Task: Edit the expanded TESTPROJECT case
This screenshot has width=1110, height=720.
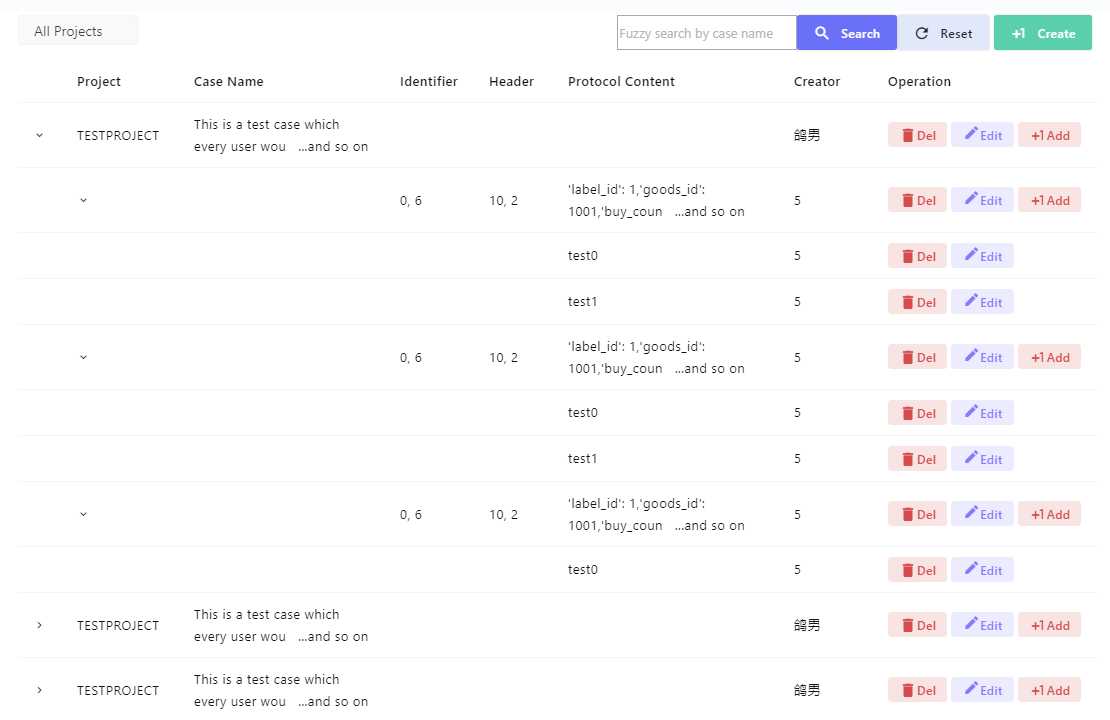Action: pyautogui.click(x=983, y=135)
